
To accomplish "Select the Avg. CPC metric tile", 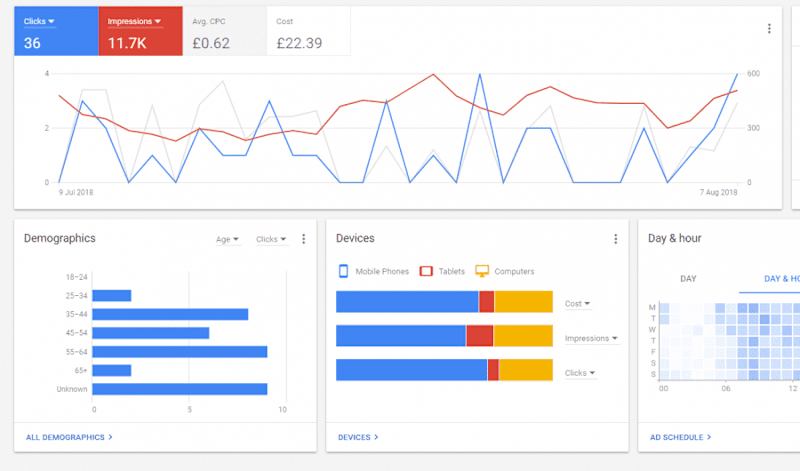I will pos(224,31).
